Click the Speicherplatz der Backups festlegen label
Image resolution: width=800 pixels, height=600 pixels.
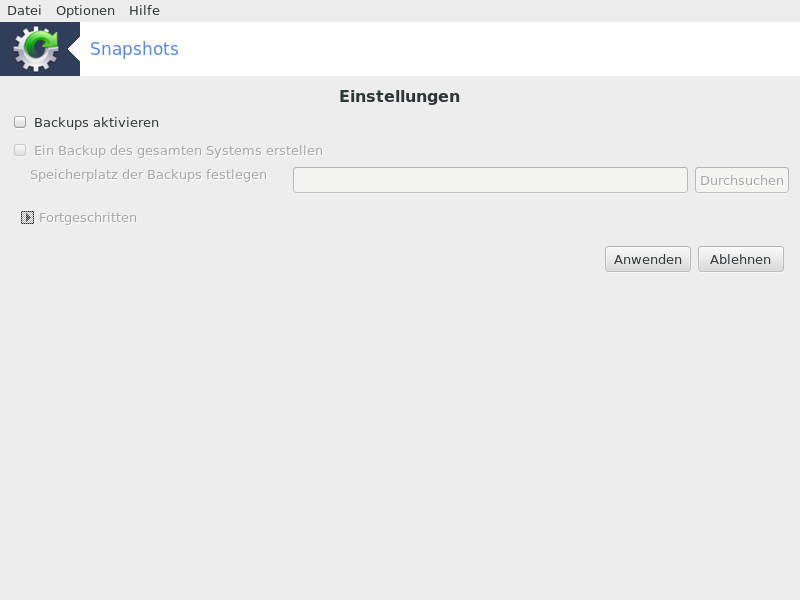[148, 174]
